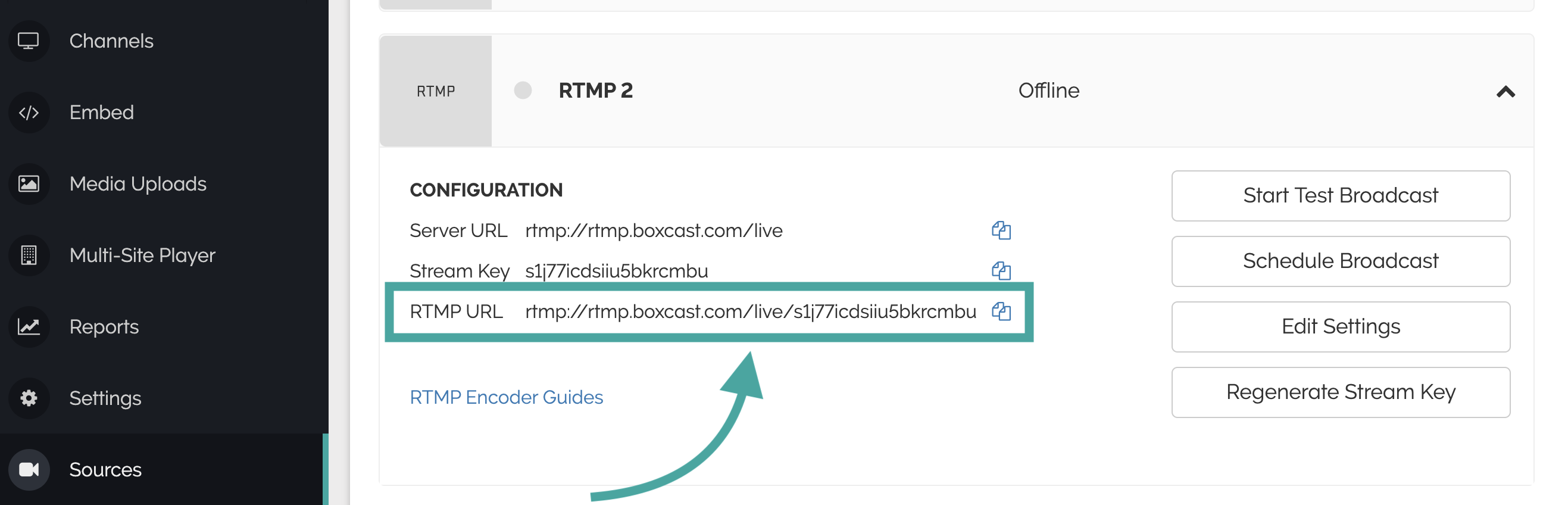Click the Multi-Site Player building icon

coord(29,255)
